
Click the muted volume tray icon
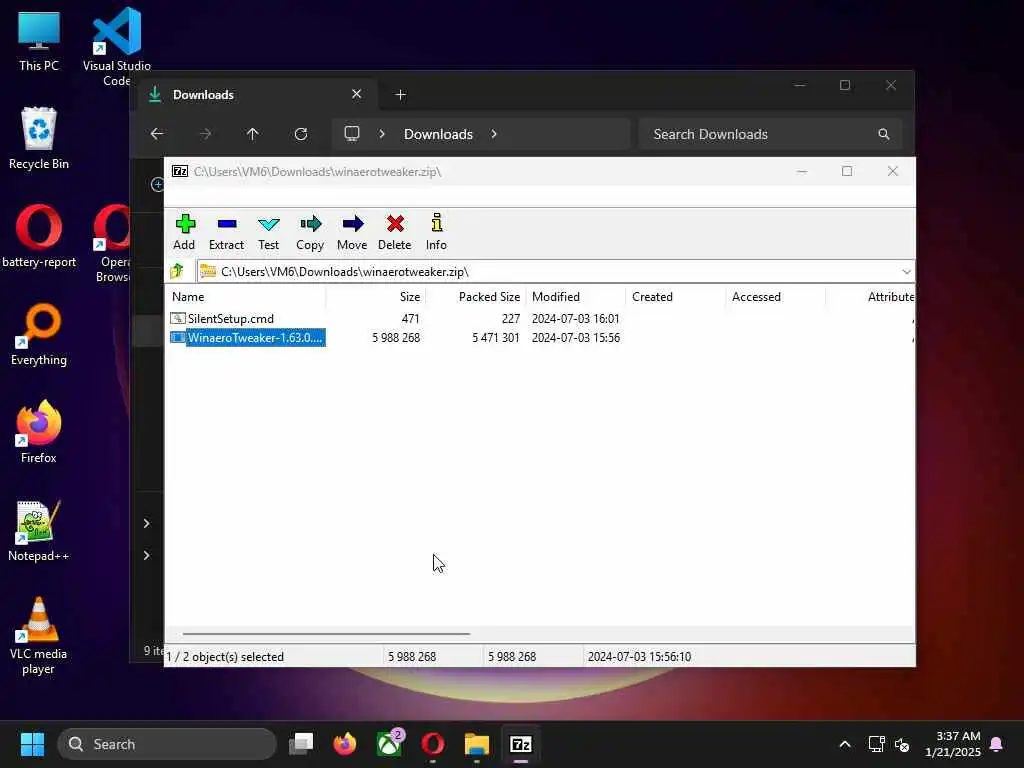(903, 744)
